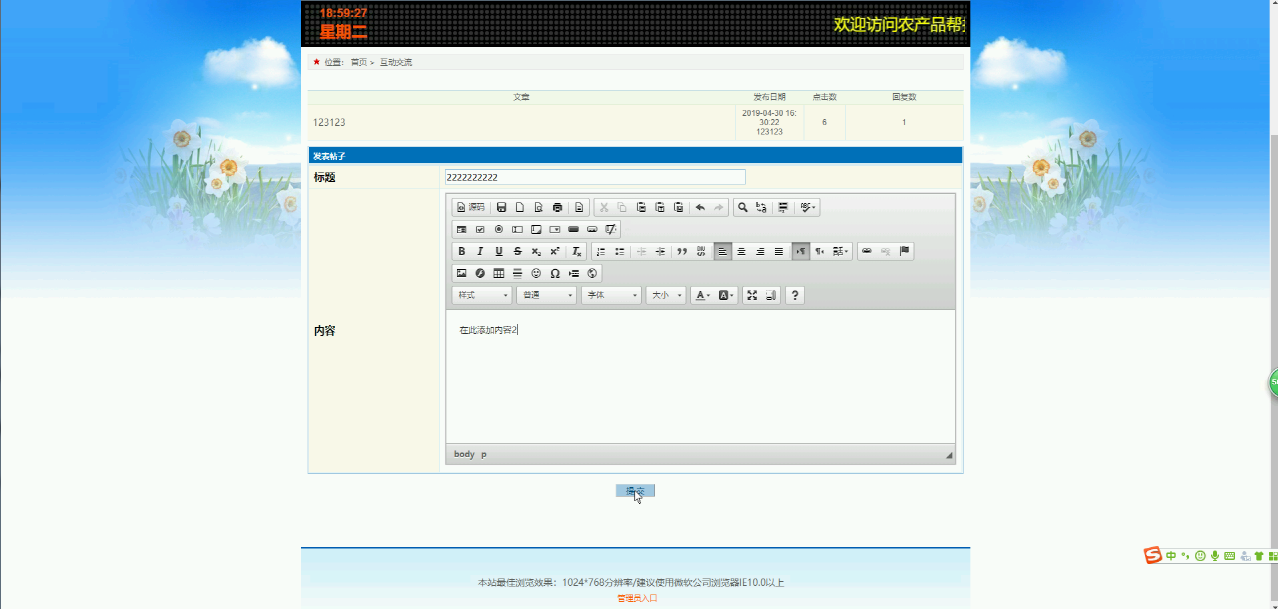Open the Special Character omega icon
This screenshot has height=609, width=1278.
click(x=555, y=273)
